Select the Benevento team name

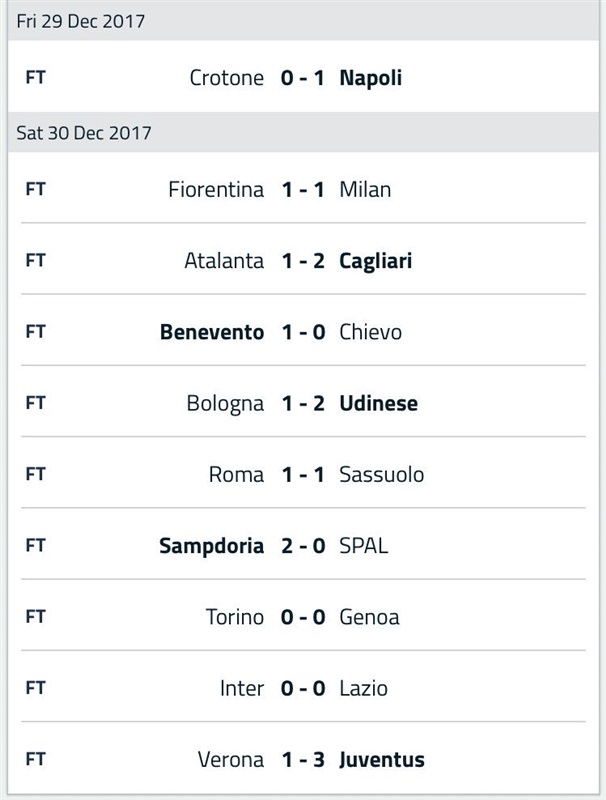(x=212, y=332)
